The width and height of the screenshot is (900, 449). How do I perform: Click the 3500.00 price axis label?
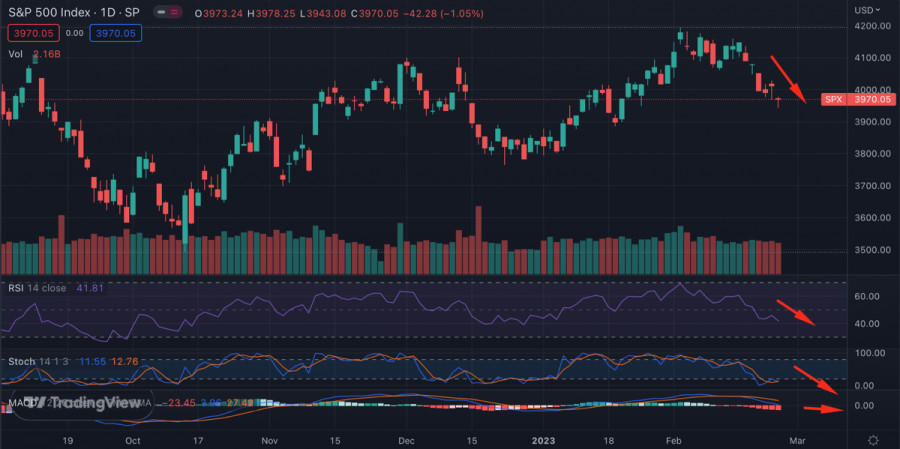(872, 250)
